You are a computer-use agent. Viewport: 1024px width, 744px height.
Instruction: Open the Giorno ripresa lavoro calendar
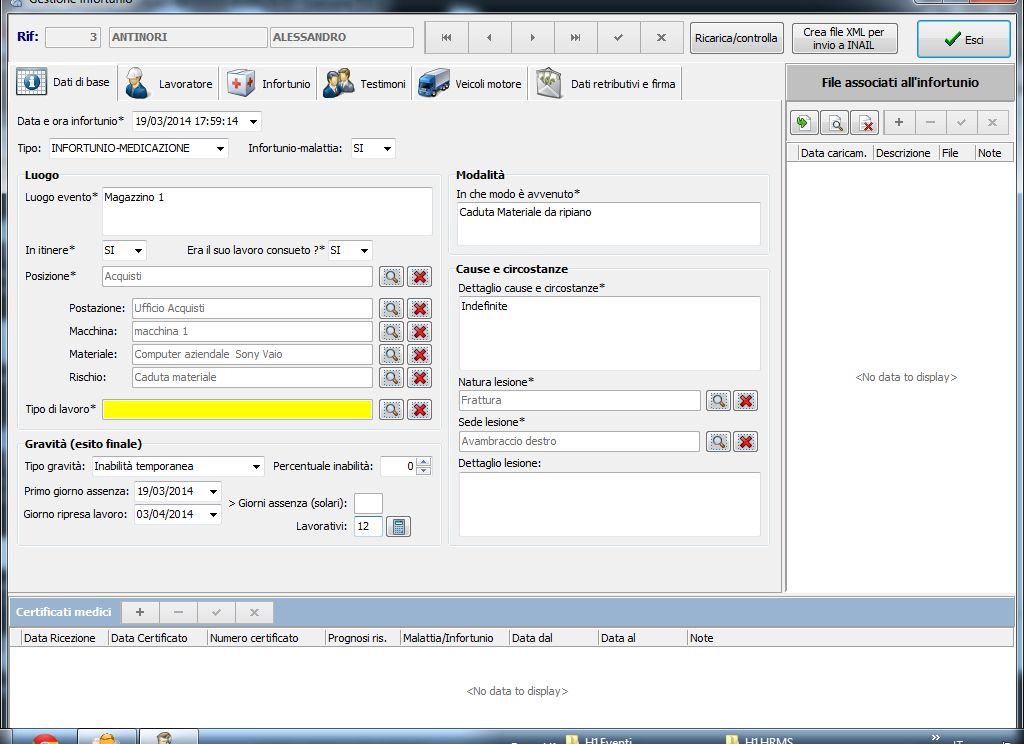coord(214,514)
